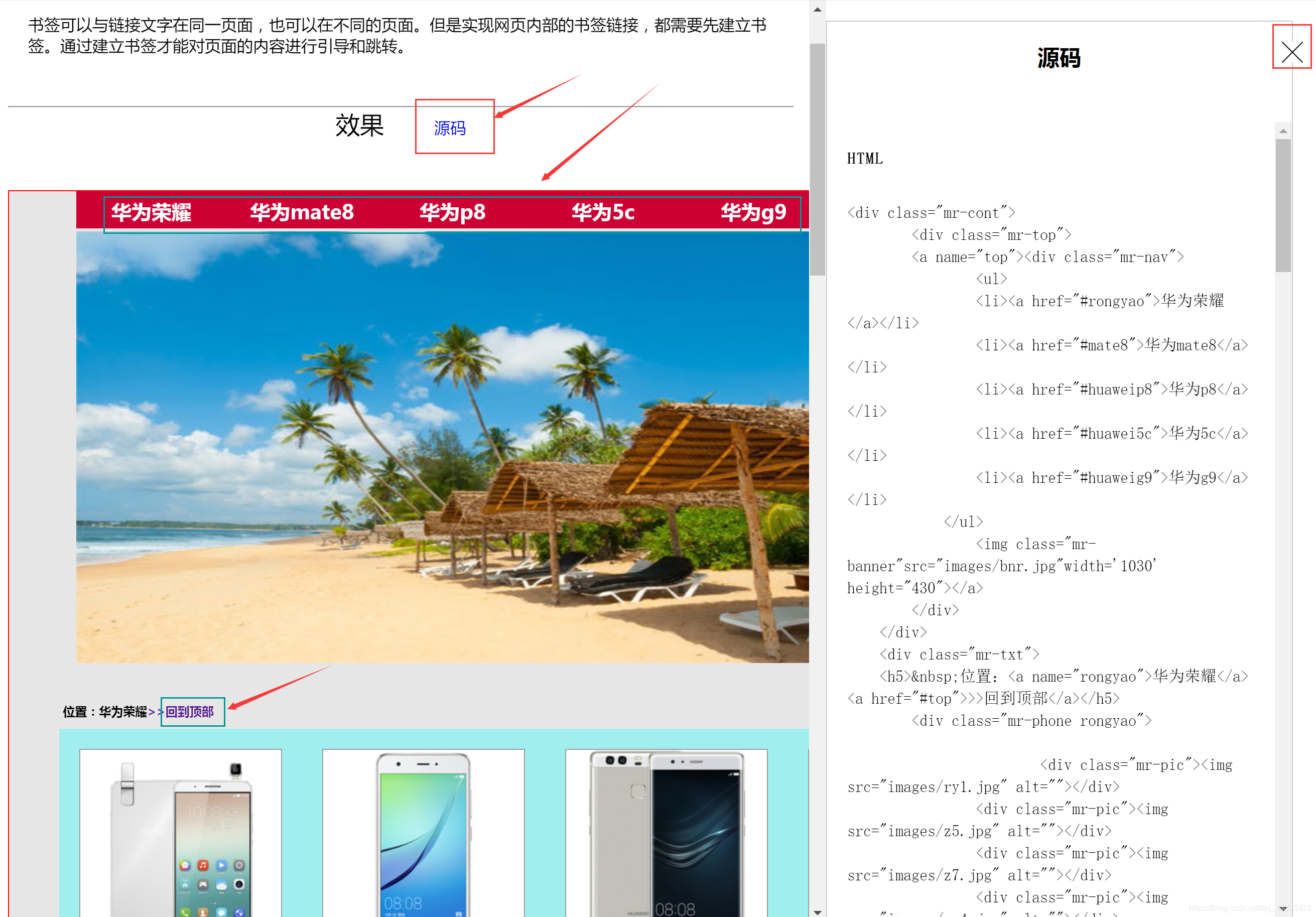The image size is (1316, 917).
Task: Select 华为g9 nav item
Action: [753, 213]
